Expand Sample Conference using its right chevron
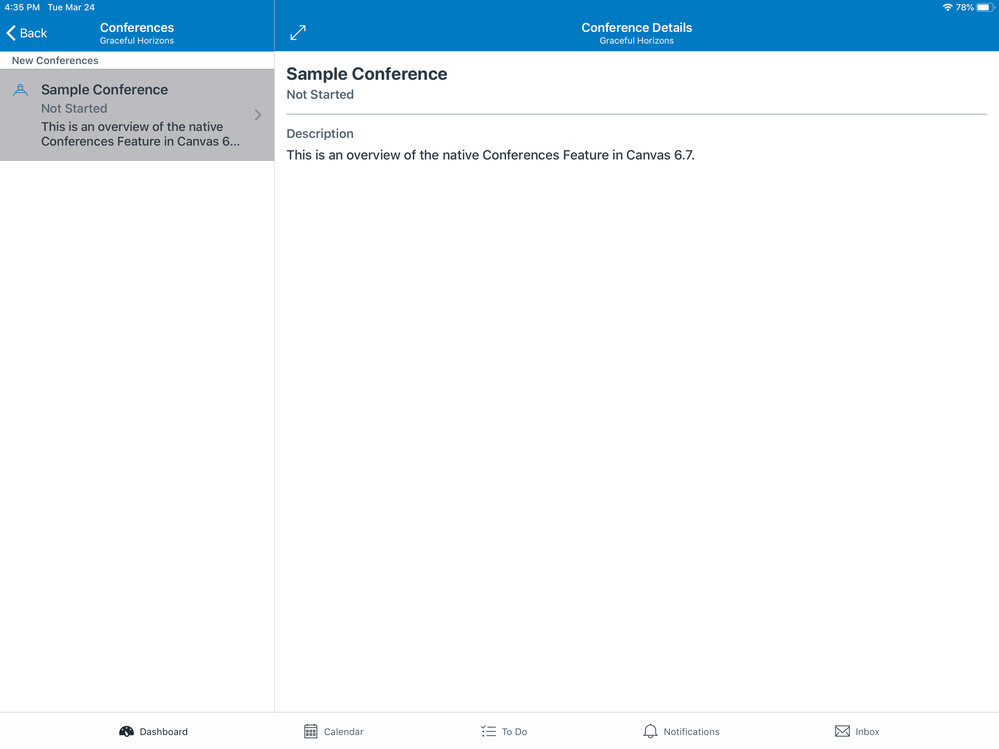Screen dimensions: 999x749 [x=258, y=115]
